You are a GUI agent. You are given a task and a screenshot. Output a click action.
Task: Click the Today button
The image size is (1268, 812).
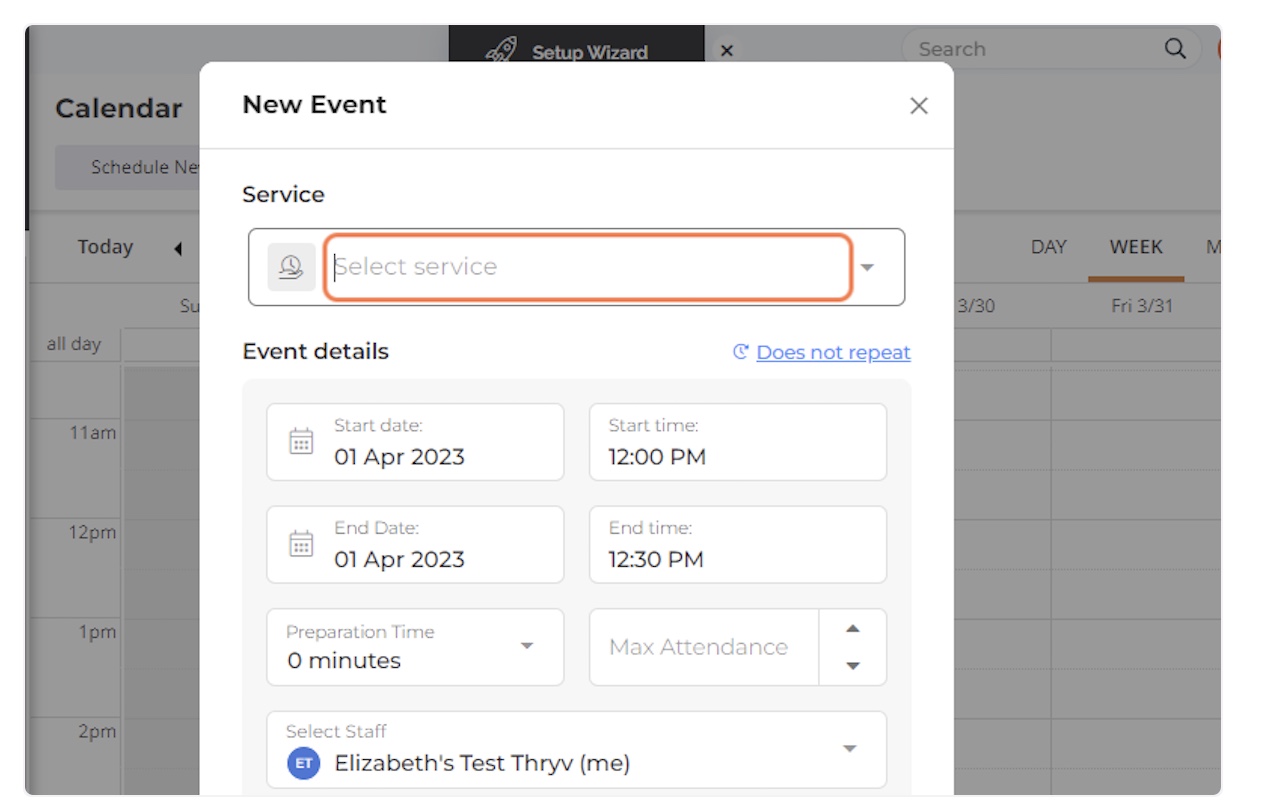point(105,247)
